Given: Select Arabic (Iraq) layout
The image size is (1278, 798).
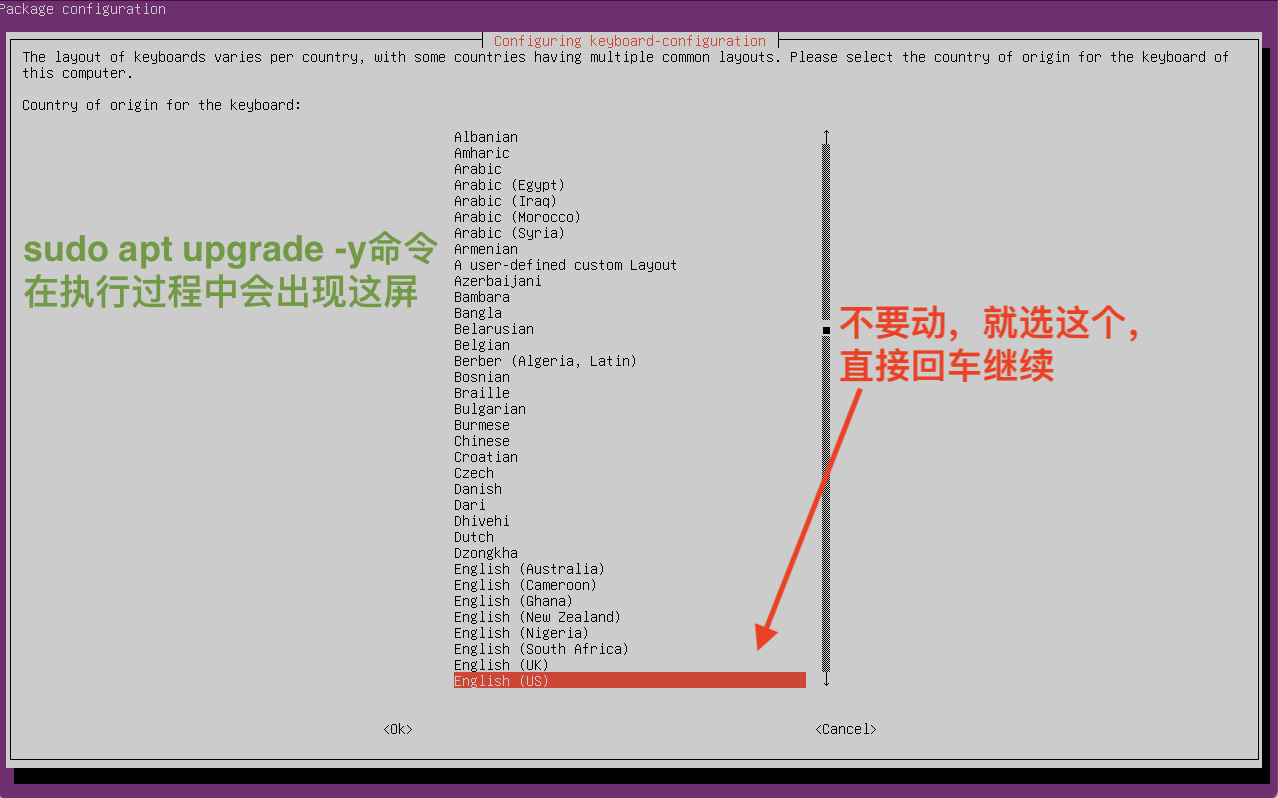Looking at the screenshot, I should (x=506, y=201).
